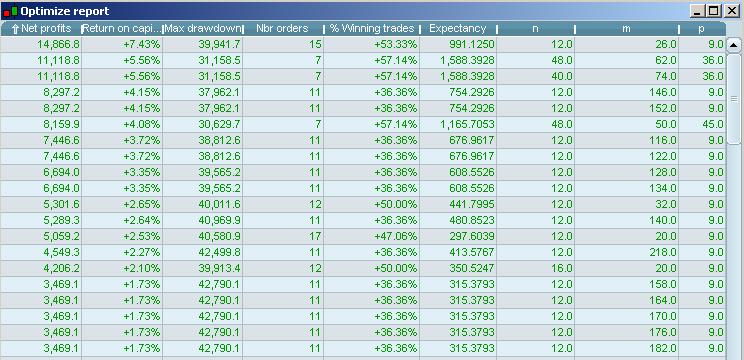The image size is (744, 360).
Task: Select winning trades +47.06%
Action: tap(396, 236)
